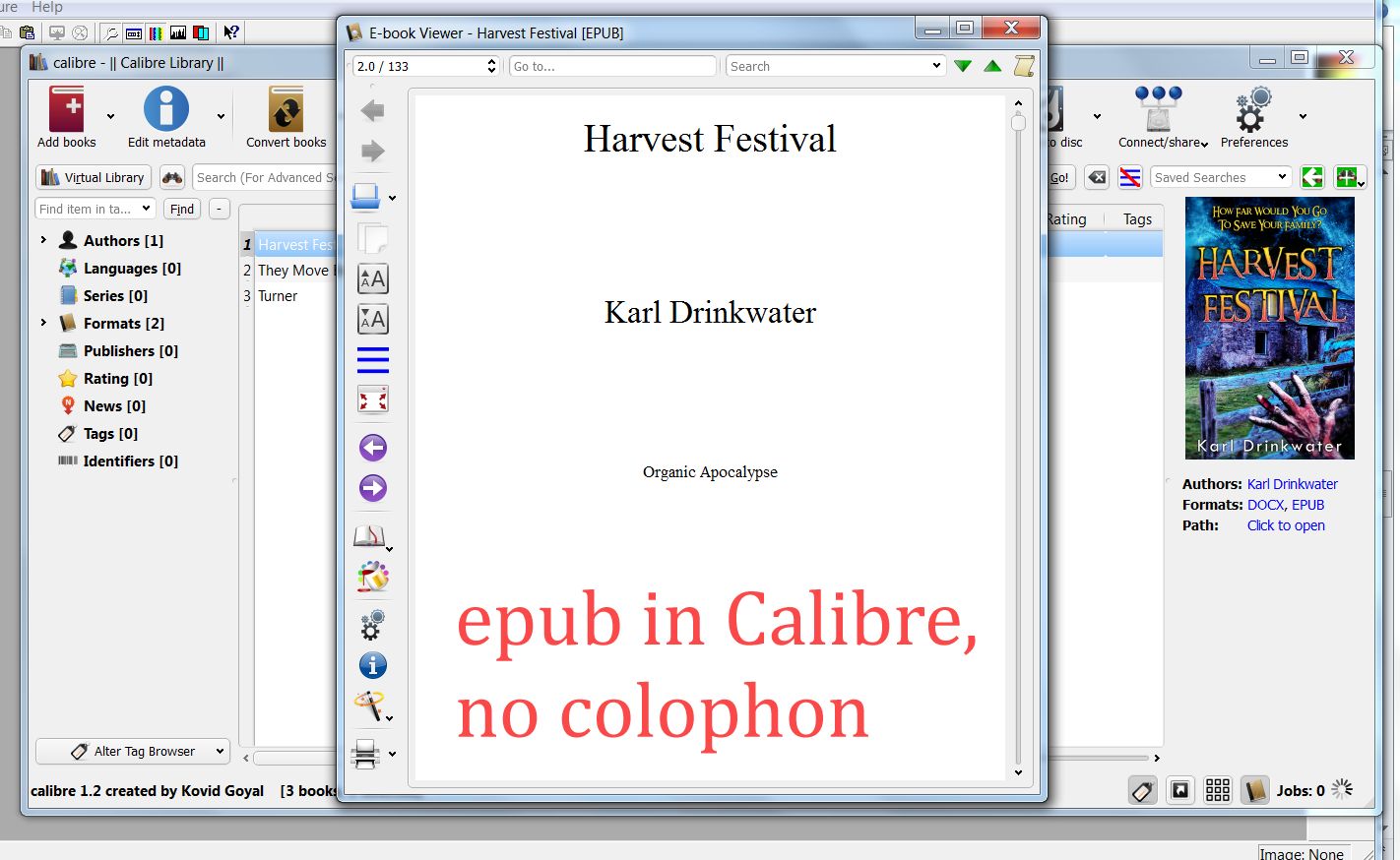Click viewer page number stepper arrows
Viewport: 1400px width, 860px height.
tap(491, 66)
